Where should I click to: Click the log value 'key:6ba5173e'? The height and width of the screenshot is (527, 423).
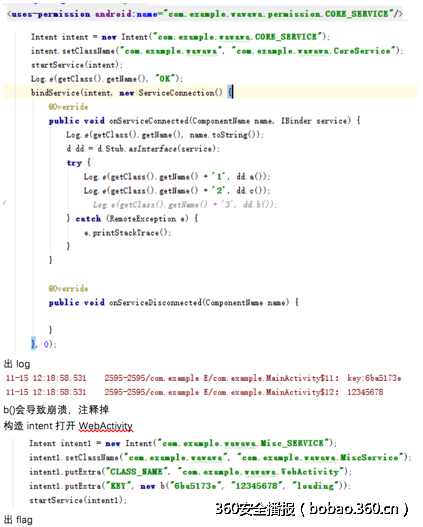click(374, 378)
